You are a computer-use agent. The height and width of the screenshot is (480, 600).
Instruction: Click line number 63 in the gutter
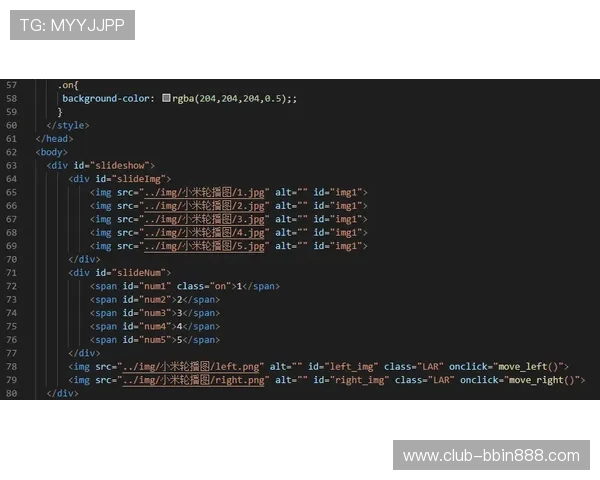(x=12, y=165)
